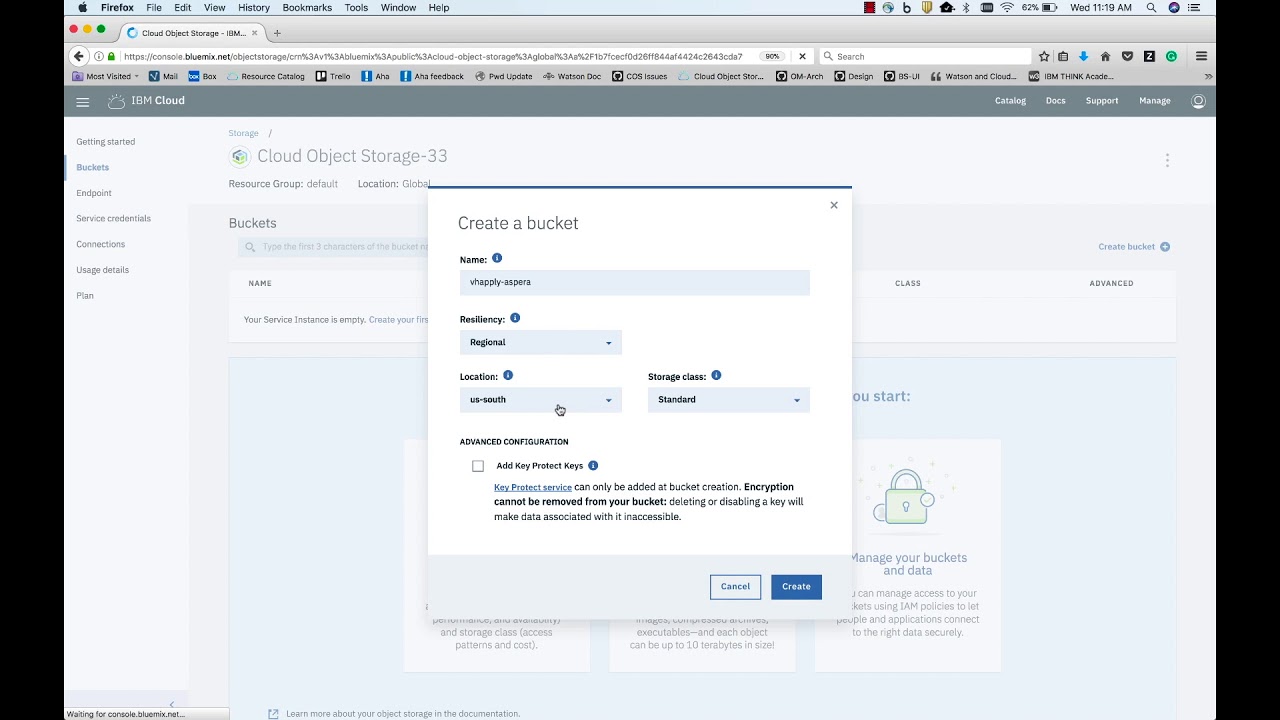Click the Storage class info icon
Viewport: 1280px width, 720px height.
click(x=716, y=376)
